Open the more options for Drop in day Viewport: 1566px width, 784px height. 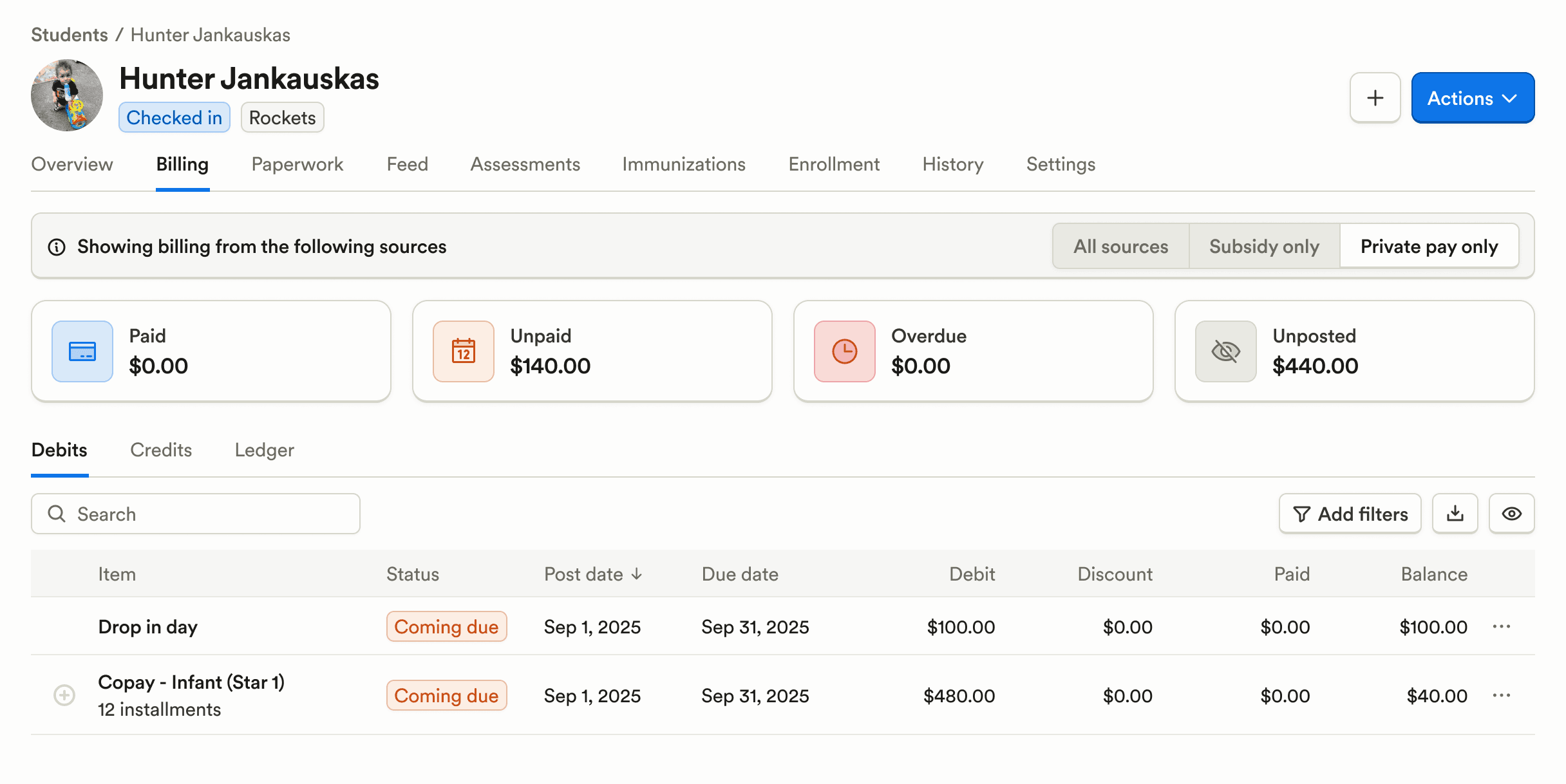[x=1501, y=627]
